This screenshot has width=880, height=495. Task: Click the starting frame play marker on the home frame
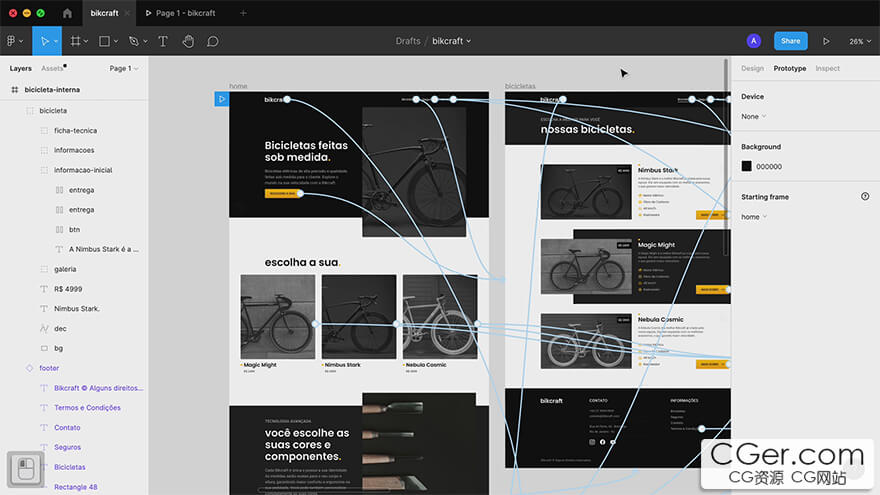point(222,99)
